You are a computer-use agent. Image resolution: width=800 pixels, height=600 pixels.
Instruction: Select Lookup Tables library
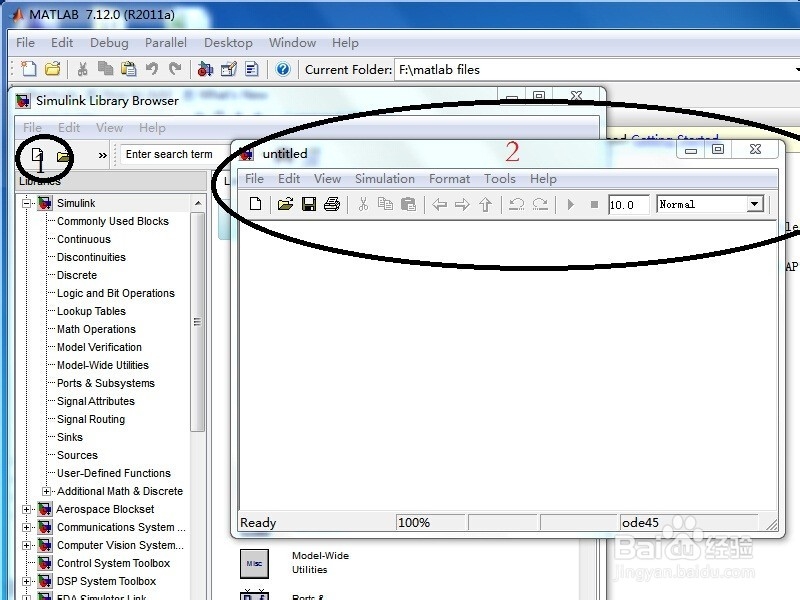(x=91, y=311)
